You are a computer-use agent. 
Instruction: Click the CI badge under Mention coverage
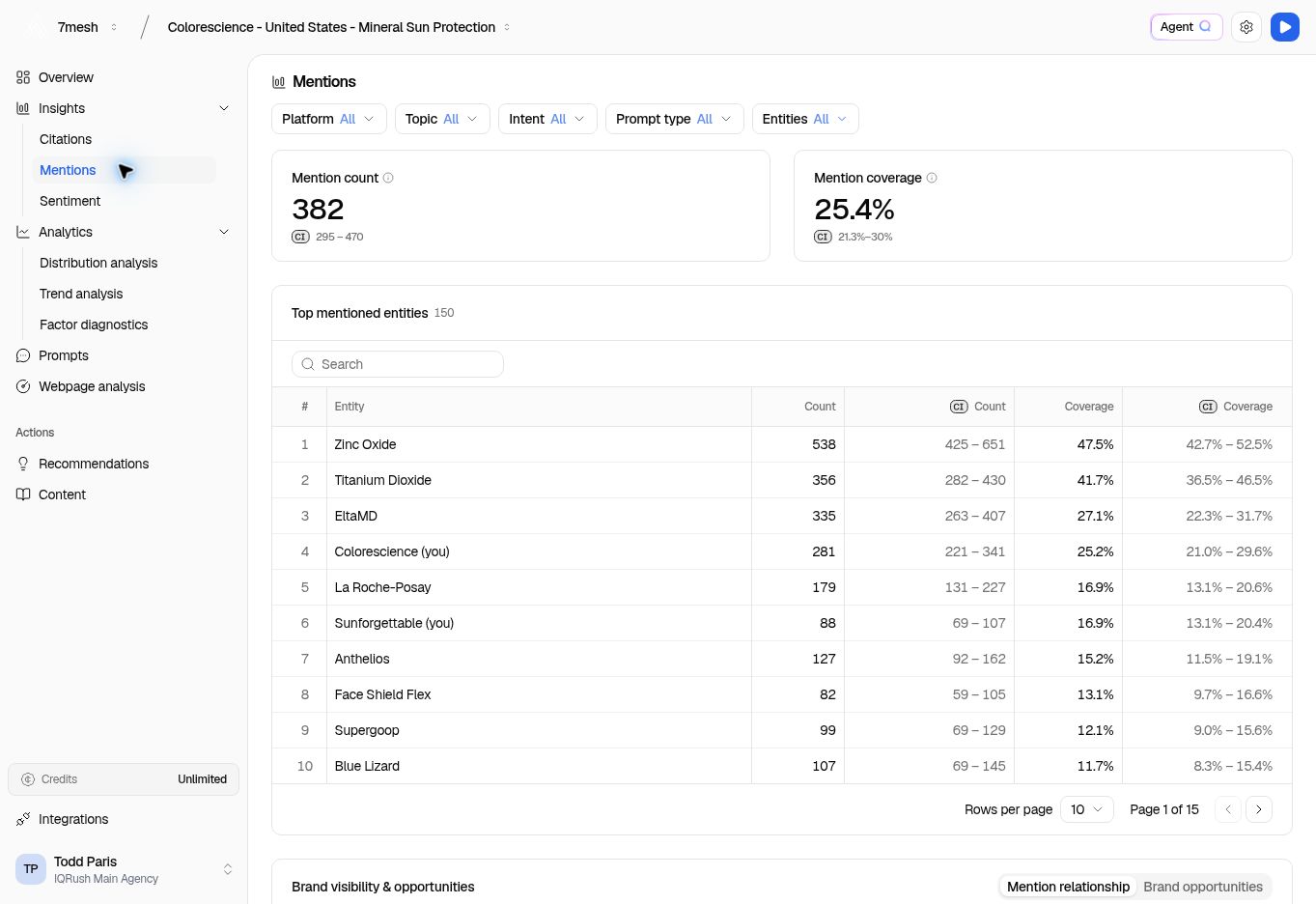pos(823,237)
